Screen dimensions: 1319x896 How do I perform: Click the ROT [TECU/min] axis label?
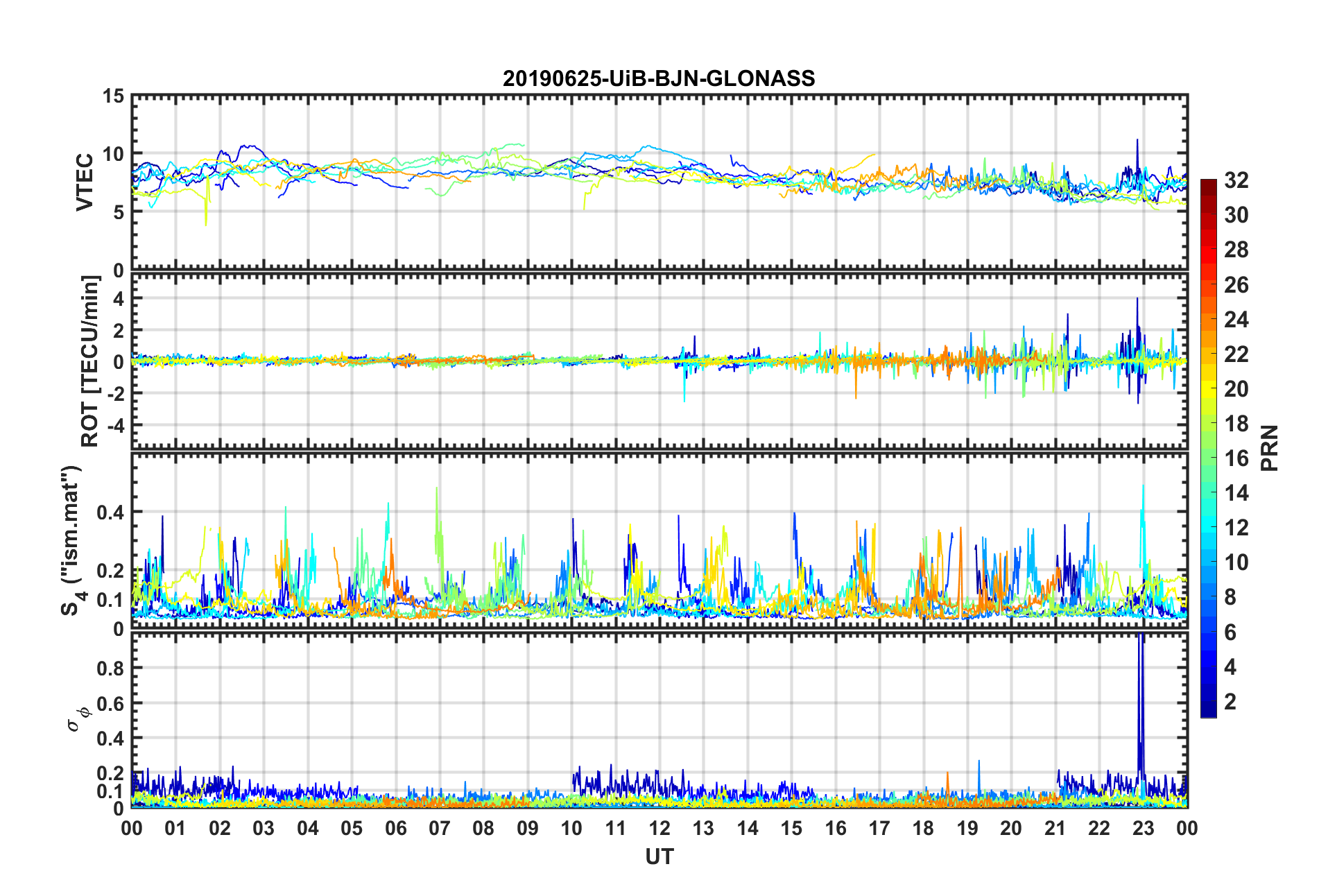click(90, 361)
